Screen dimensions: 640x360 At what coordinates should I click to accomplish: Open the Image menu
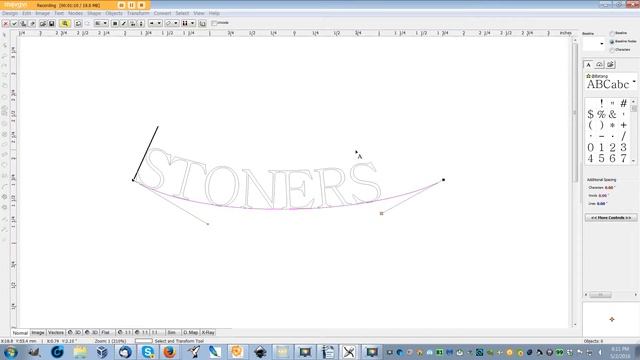click(x=42, y=13)
